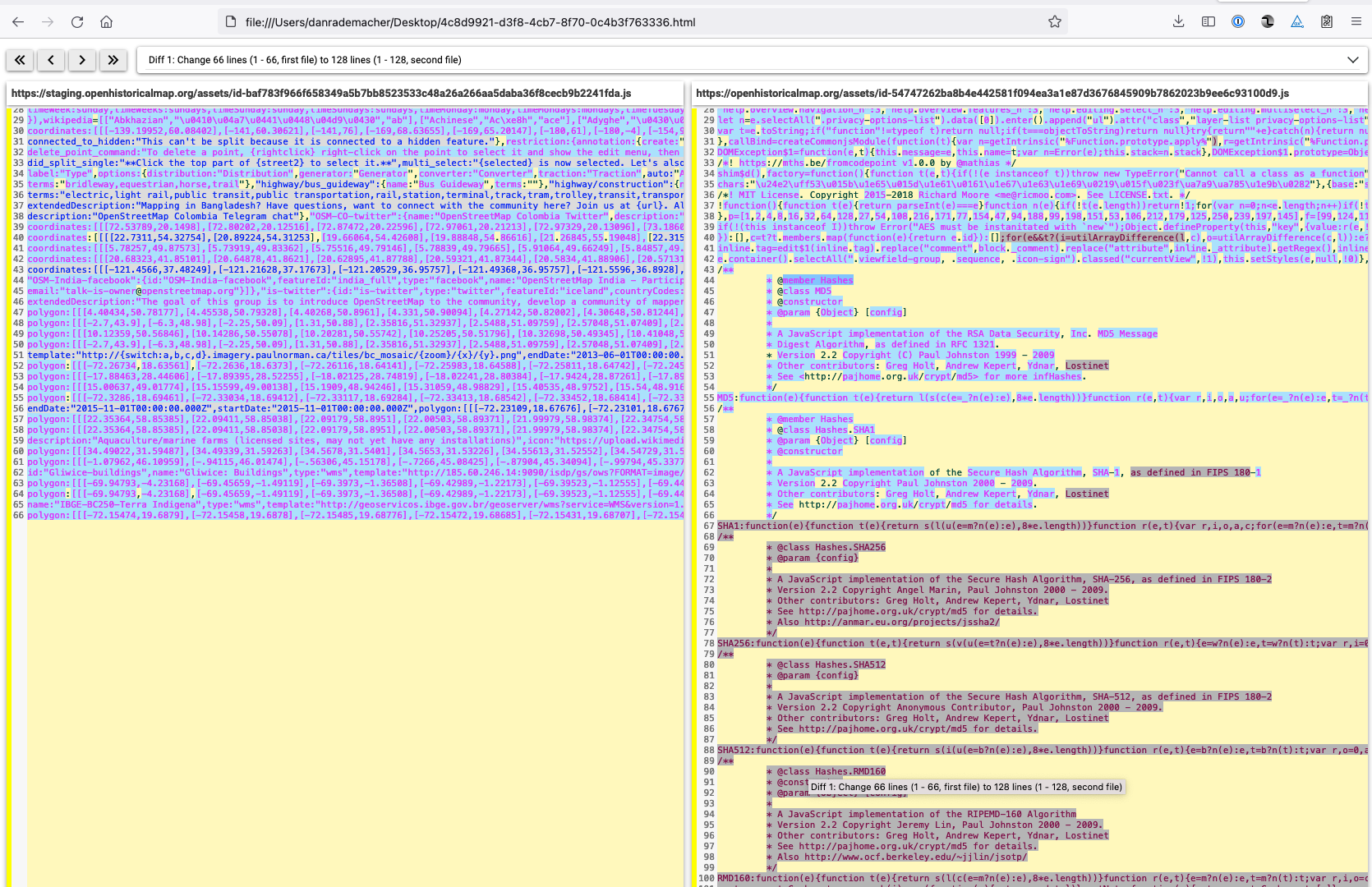
Task: Open the clipboard-style extension icon
Action: [1326, 22]
